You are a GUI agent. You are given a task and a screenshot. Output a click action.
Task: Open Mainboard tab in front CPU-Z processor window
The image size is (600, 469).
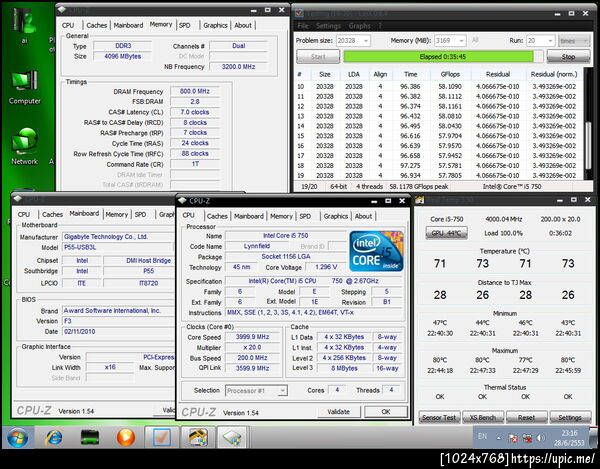click(x=249, y=216)
